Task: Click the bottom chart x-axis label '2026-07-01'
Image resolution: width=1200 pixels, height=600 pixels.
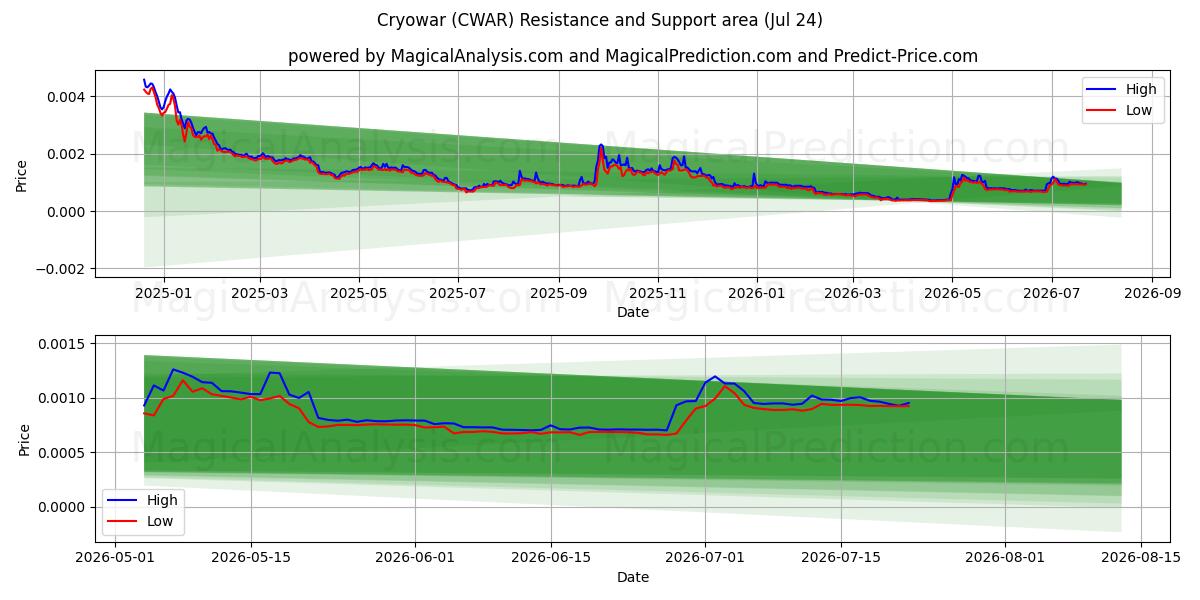Action: [706, 559]
